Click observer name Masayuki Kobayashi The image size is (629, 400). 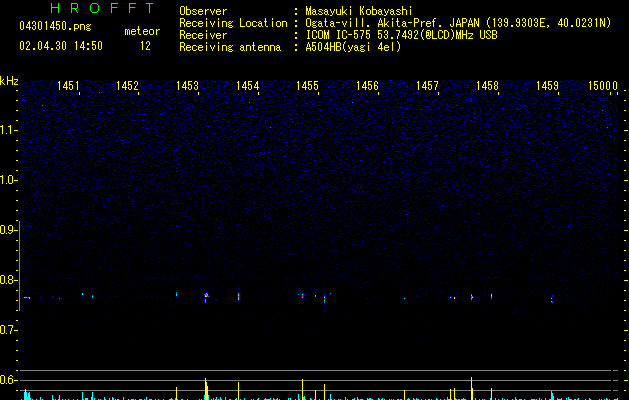click(x=359, y=11)
